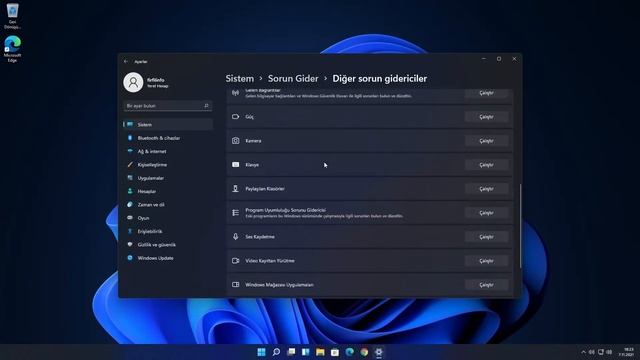Go back with the Settings back arrow

click(126, 61)
